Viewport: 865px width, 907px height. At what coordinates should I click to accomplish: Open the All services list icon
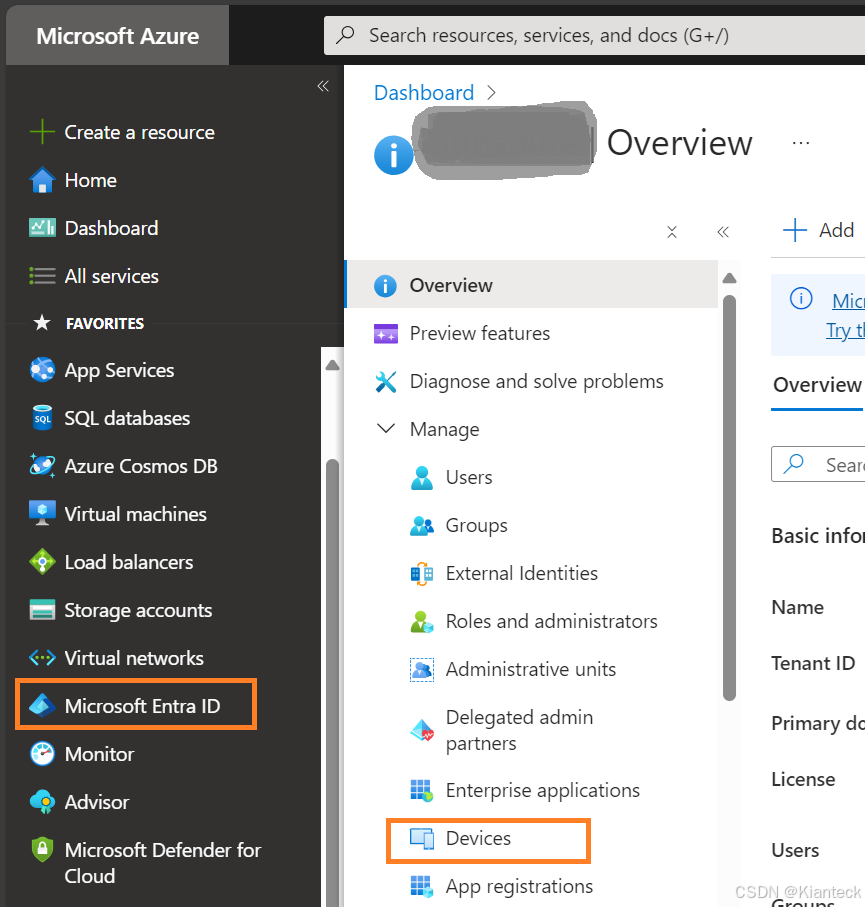tap(42, 276)
